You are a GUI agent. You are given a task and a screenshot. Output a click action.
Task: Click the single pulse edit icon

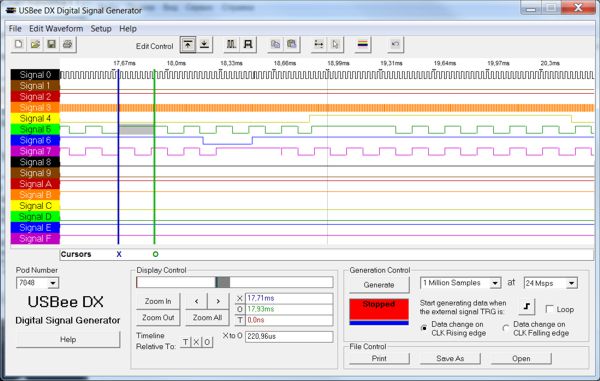[248, 45]
